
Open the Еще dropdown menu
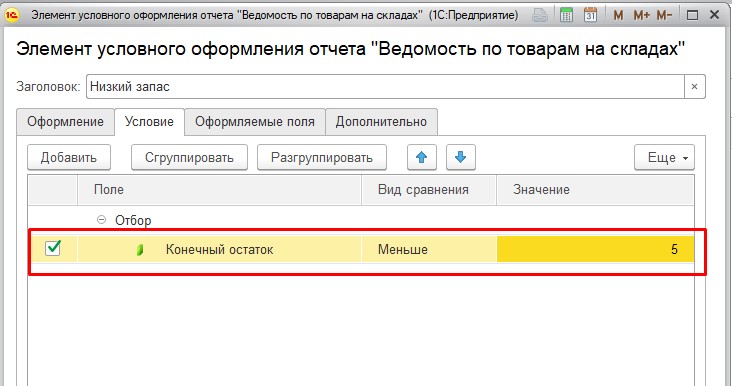(x=664, y=157)
